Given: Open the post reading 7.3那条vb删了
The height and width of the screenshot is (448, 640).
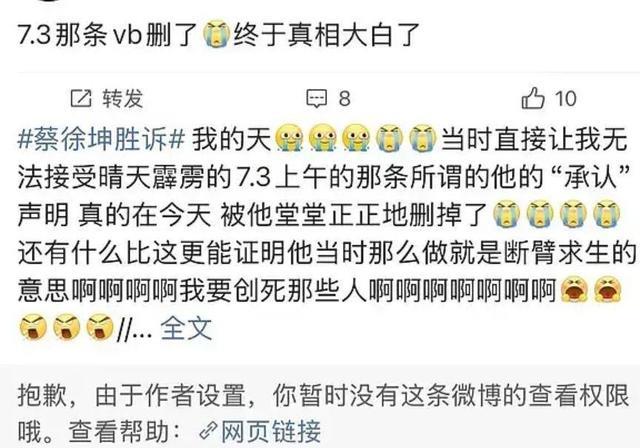Looking at the screenshot, I should point(219,35).
